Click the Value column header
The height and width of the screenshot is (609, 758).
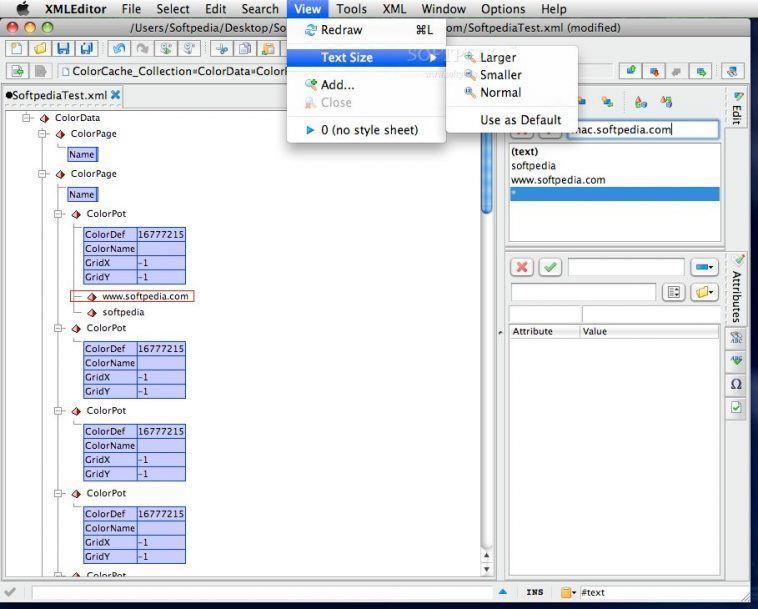coord(649,332)
